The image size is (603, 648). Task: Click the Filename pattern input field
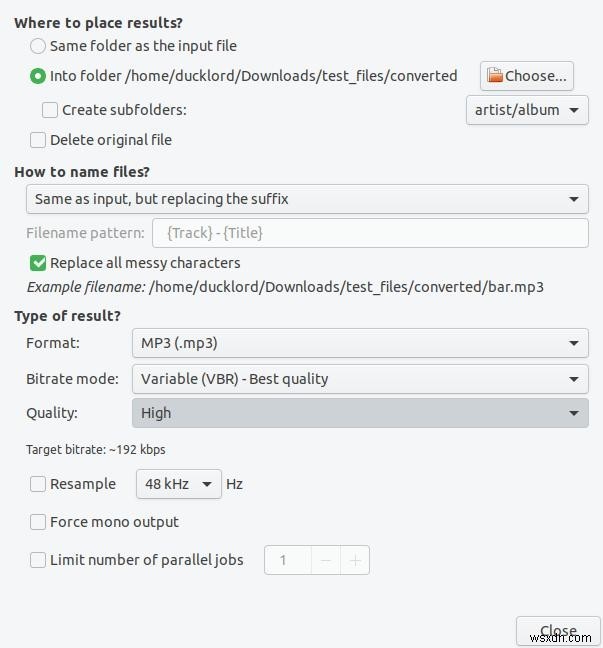click(x=370, y=233)
